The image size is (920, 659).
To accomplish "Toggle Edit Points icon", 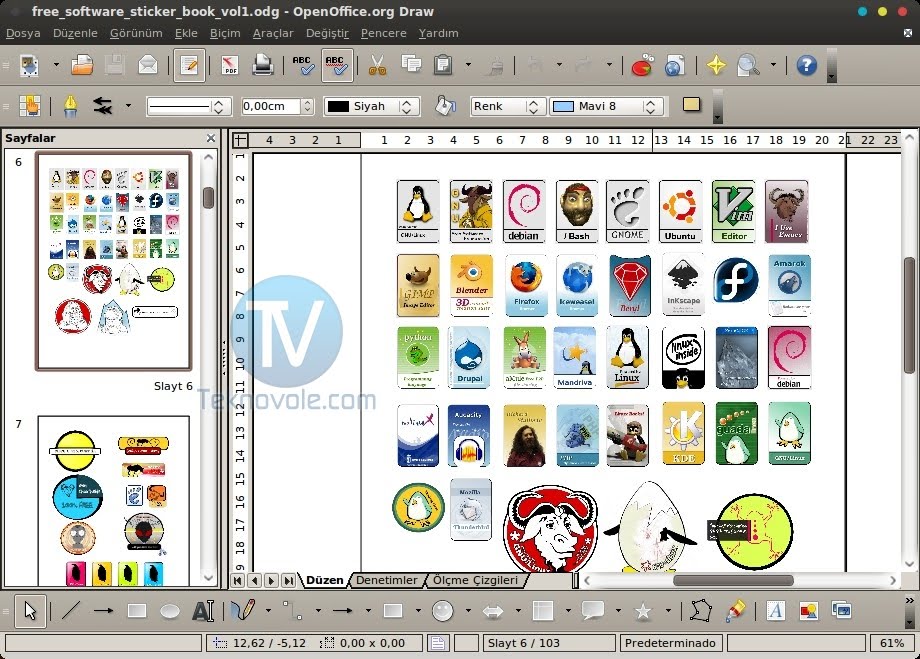I will pos(29,106).
